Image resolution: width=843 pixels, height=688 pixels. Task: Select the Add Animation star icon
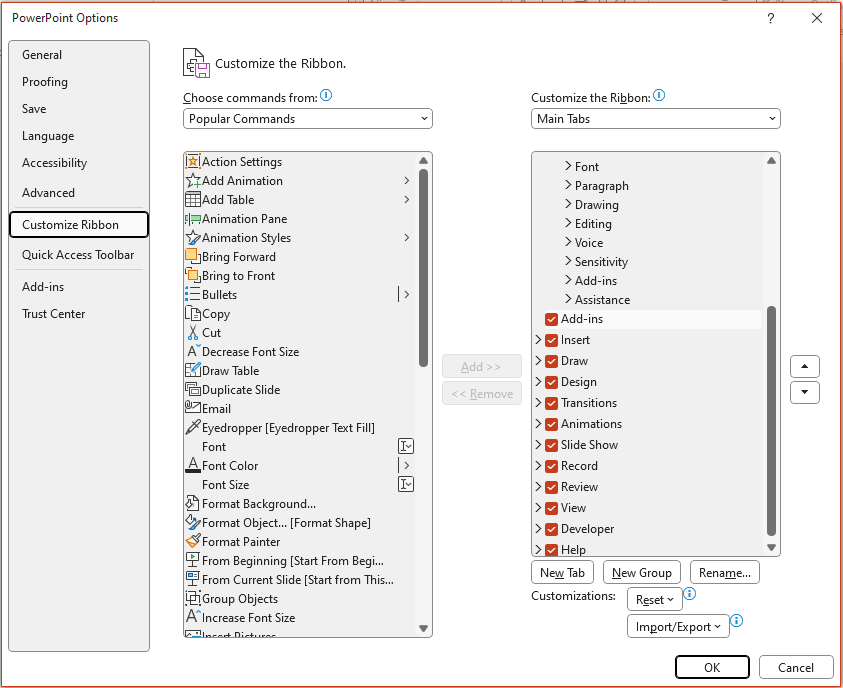pos(192,181)
